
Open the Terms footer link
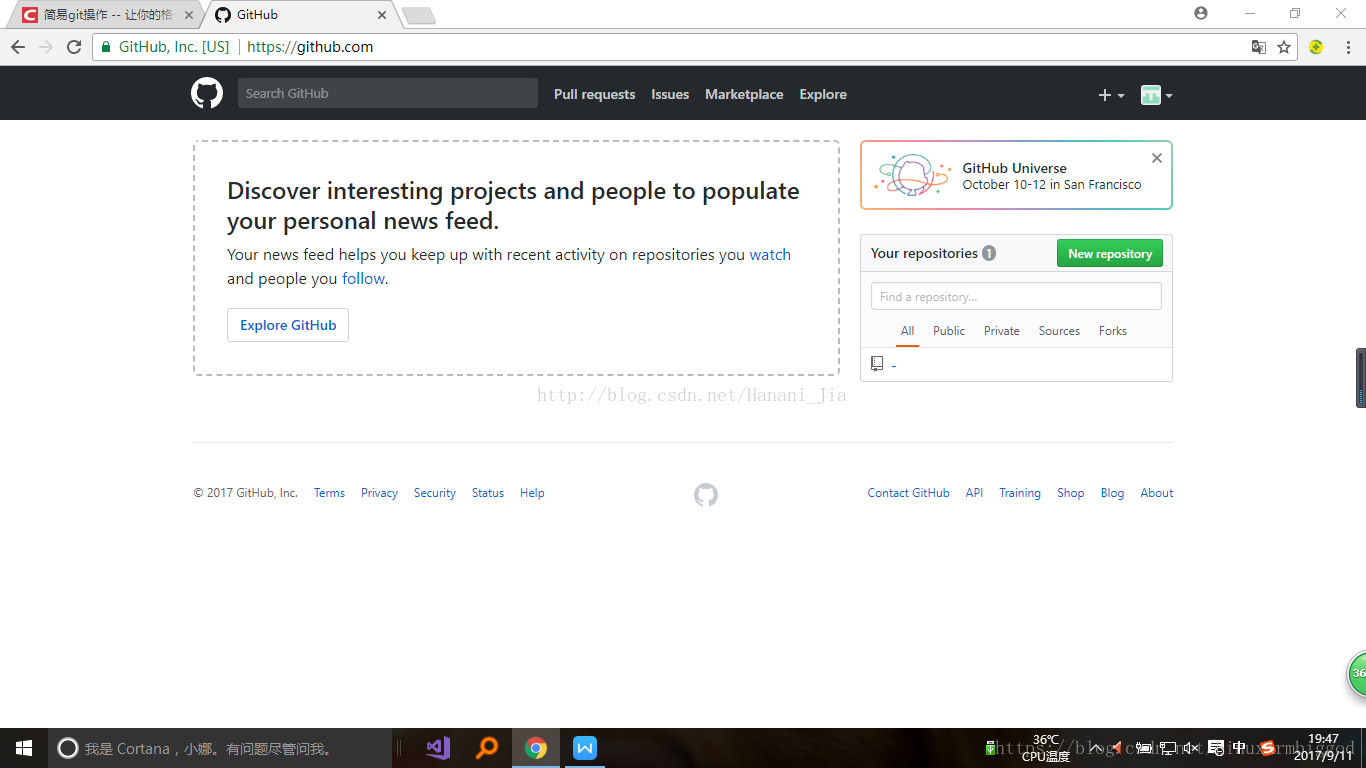329,493
